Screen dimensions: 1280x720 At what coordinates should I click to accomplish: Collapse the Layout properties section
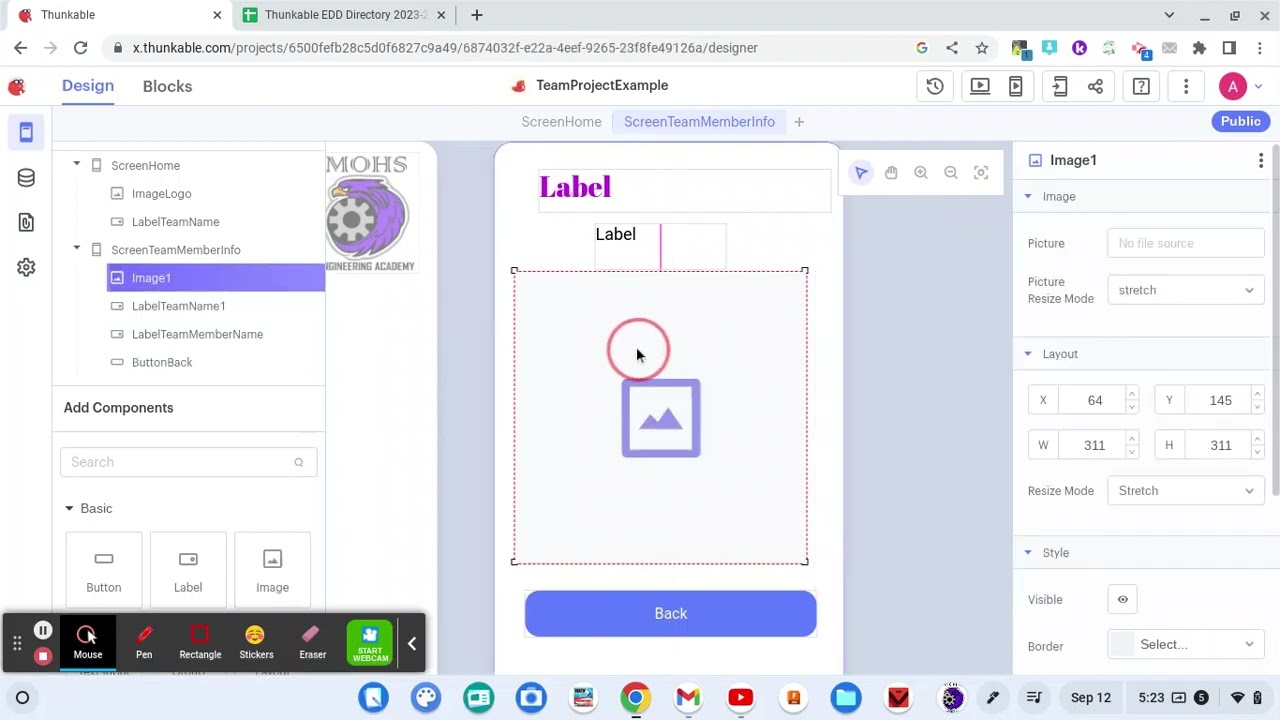click(1027, 353)
